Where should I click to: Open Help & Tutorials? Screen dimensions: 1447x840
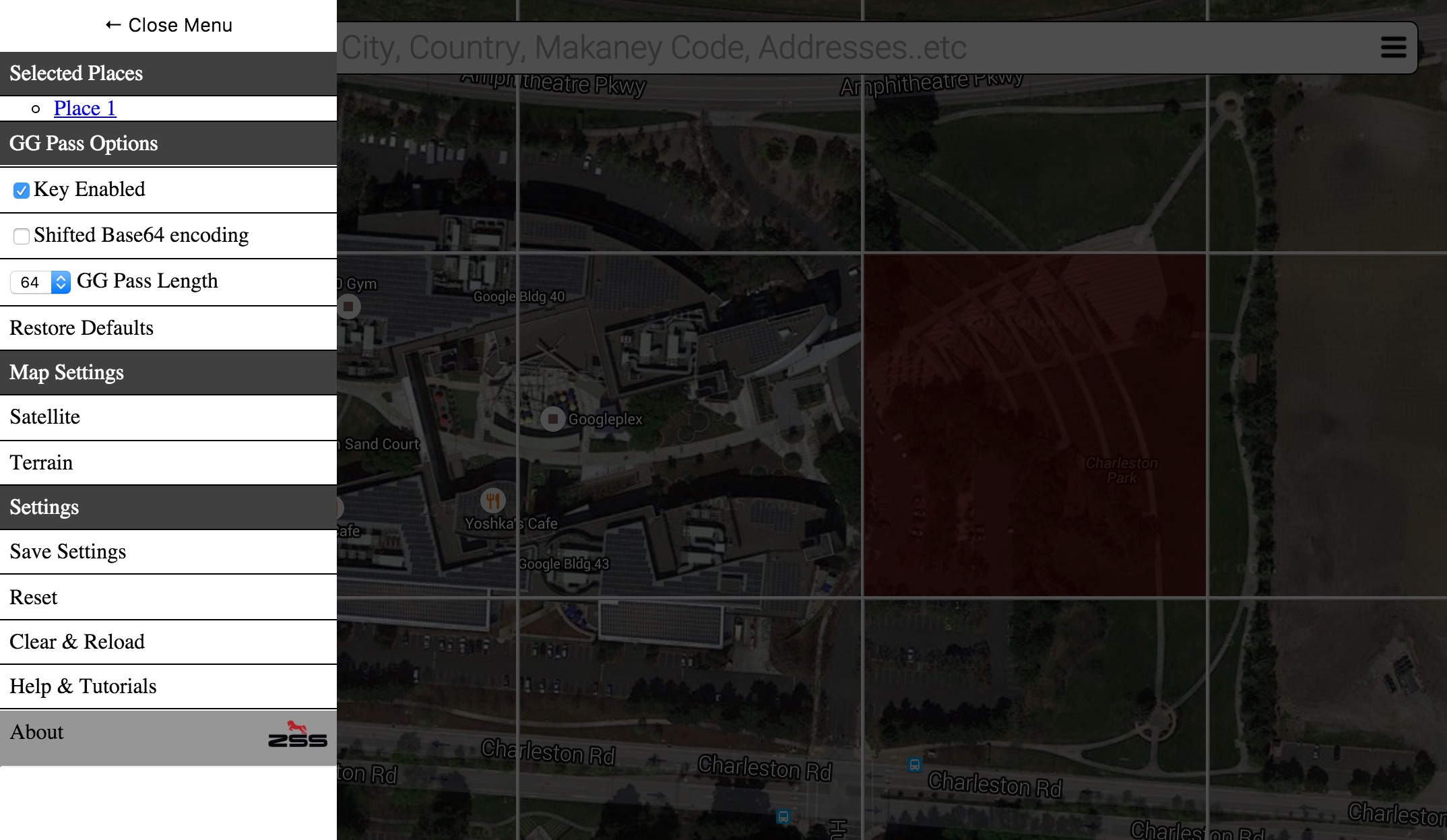click(x=168, y=686)
